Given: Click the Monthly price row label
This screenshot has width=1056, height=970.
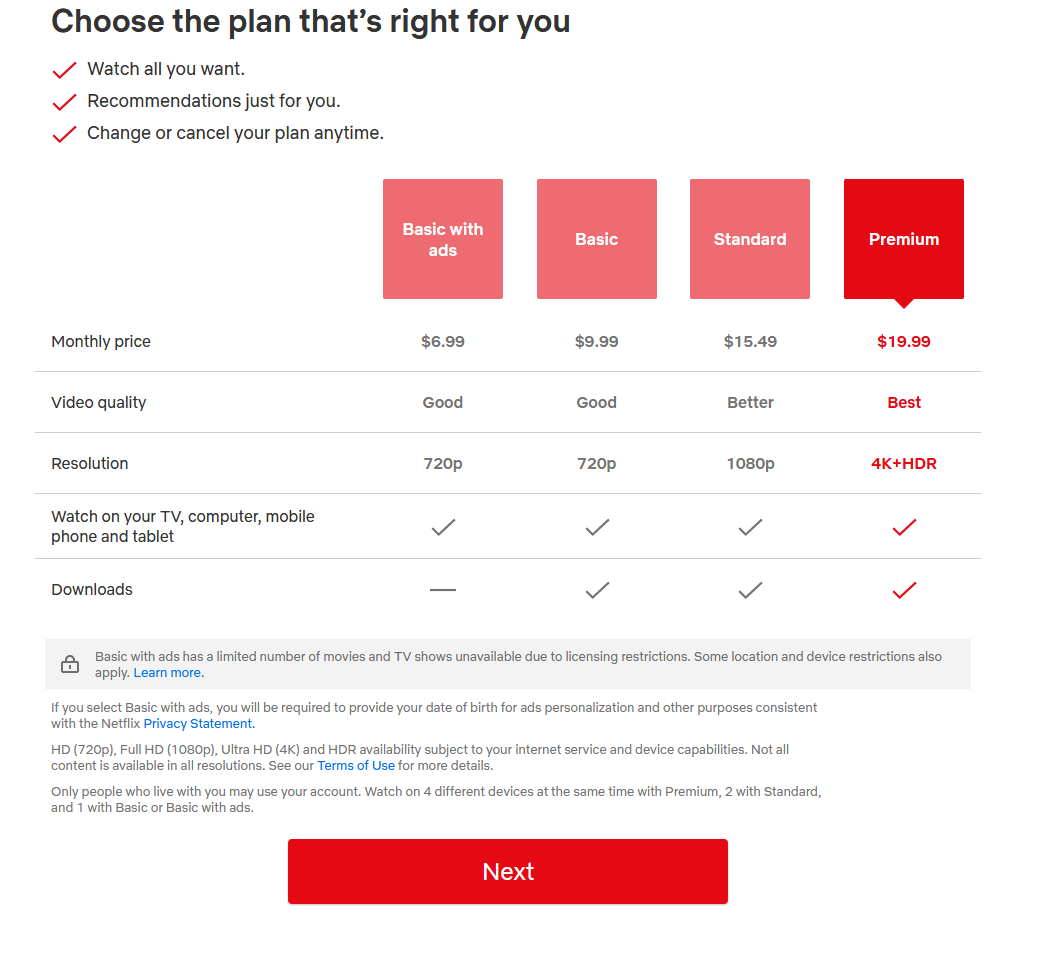Looking at the screenshot, I should 101,341.
